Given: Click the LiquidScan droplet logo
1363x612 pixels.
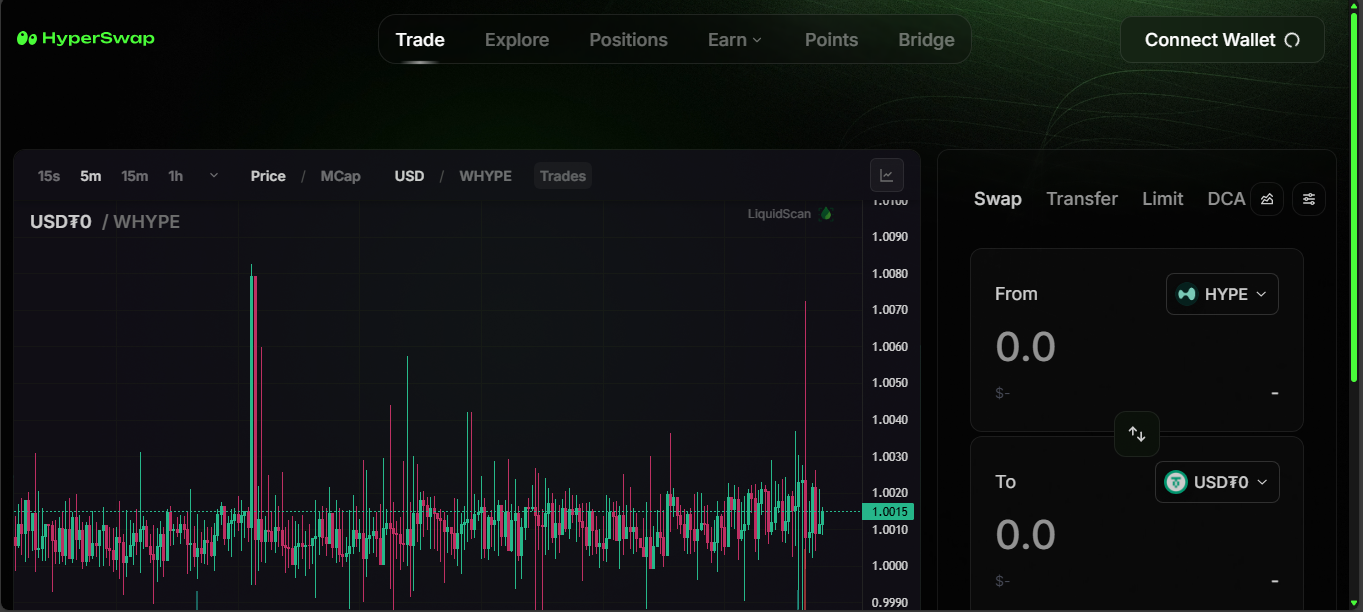Looking at the screenshot, I should coord(826,213).
